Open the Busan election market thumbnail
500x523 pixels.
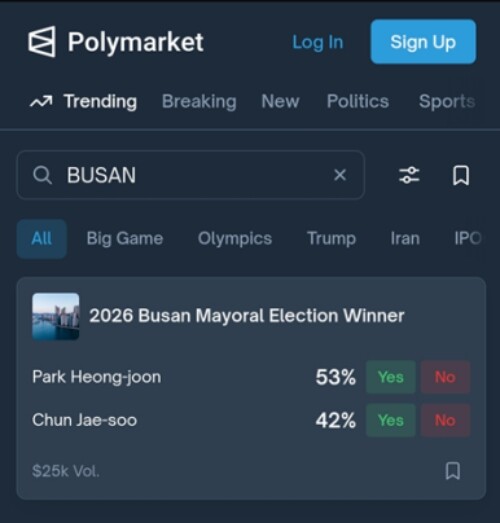tap(56, 317)
